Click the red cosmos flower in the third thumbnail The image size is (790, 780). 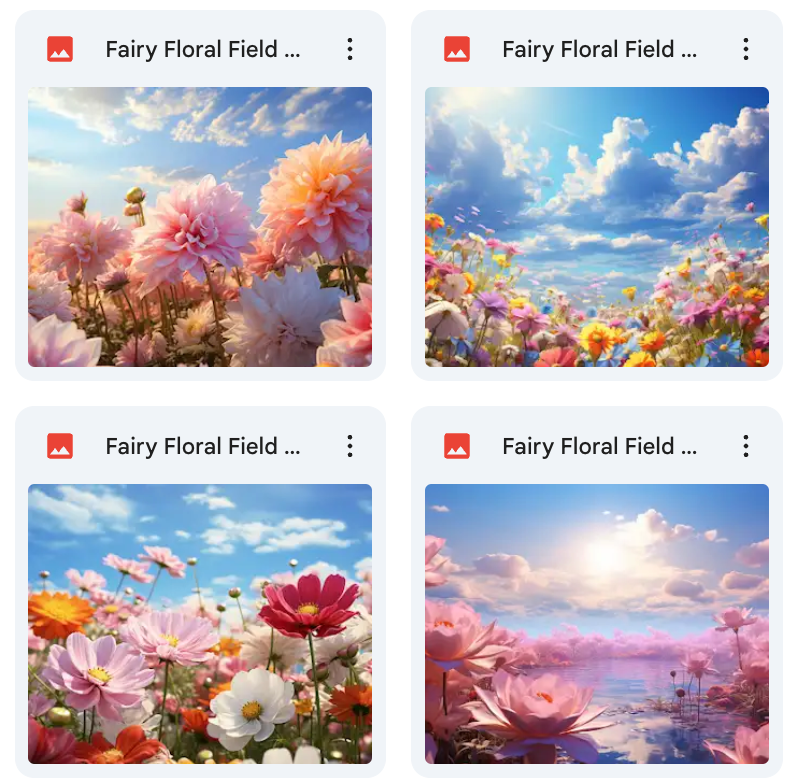308,606
